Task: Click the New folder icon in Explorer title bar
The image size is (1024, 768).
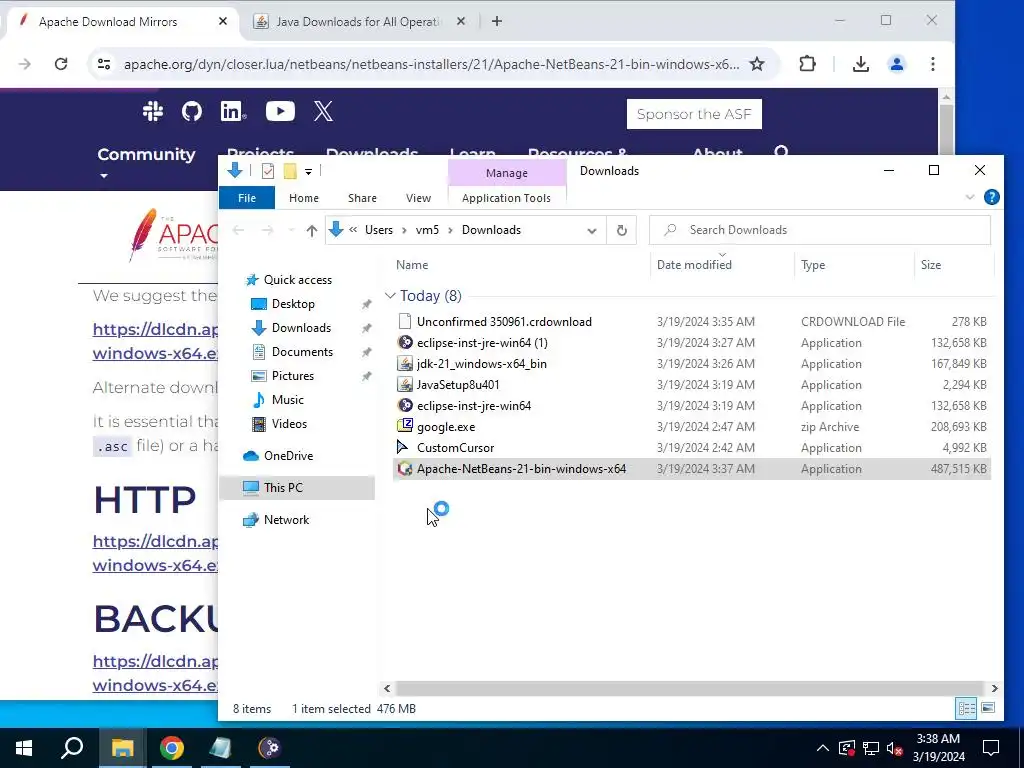Action: pos(290,171)
